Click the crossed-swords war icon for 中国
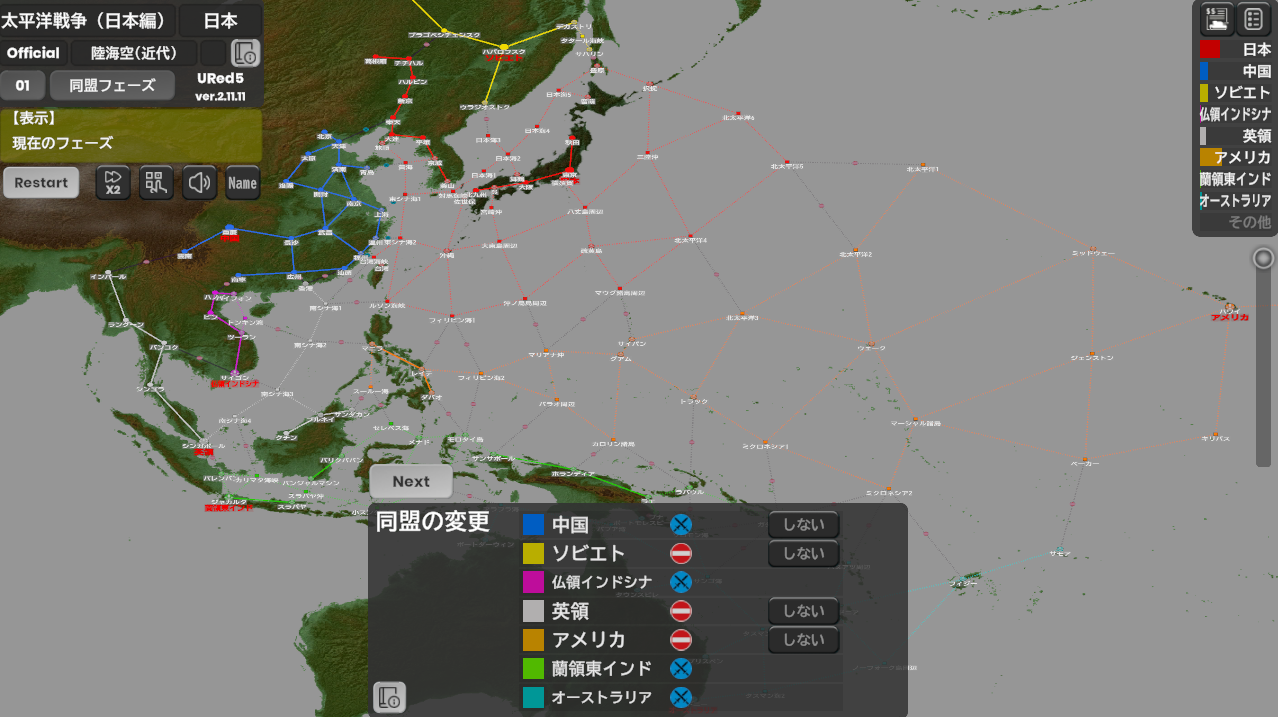 681,524
